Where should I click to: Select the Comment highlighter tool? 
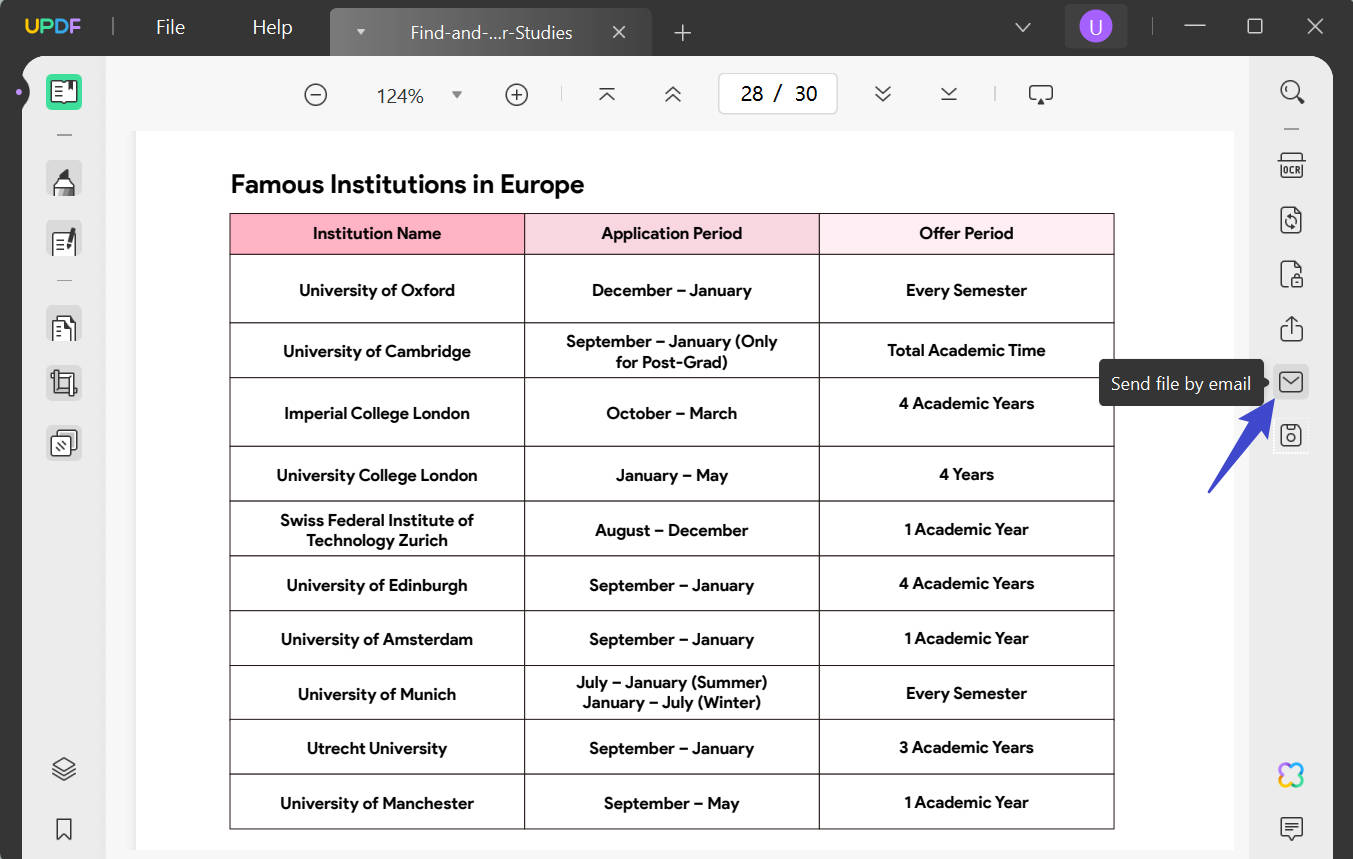coord(64,181)
